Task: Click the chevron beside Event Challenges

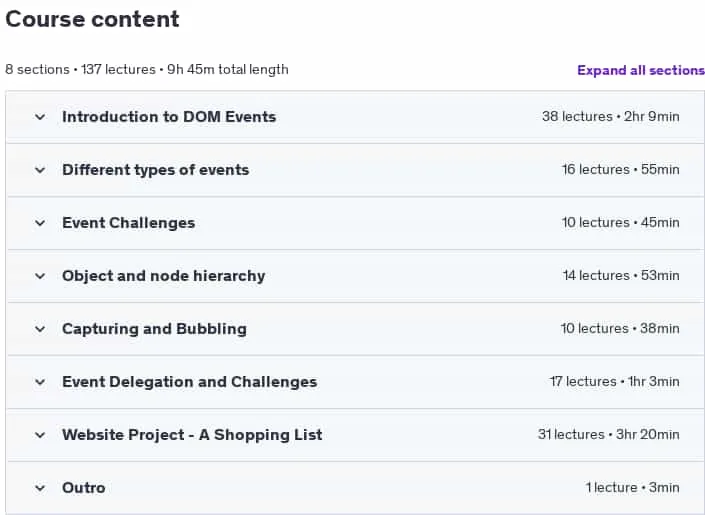Action: 40,224
